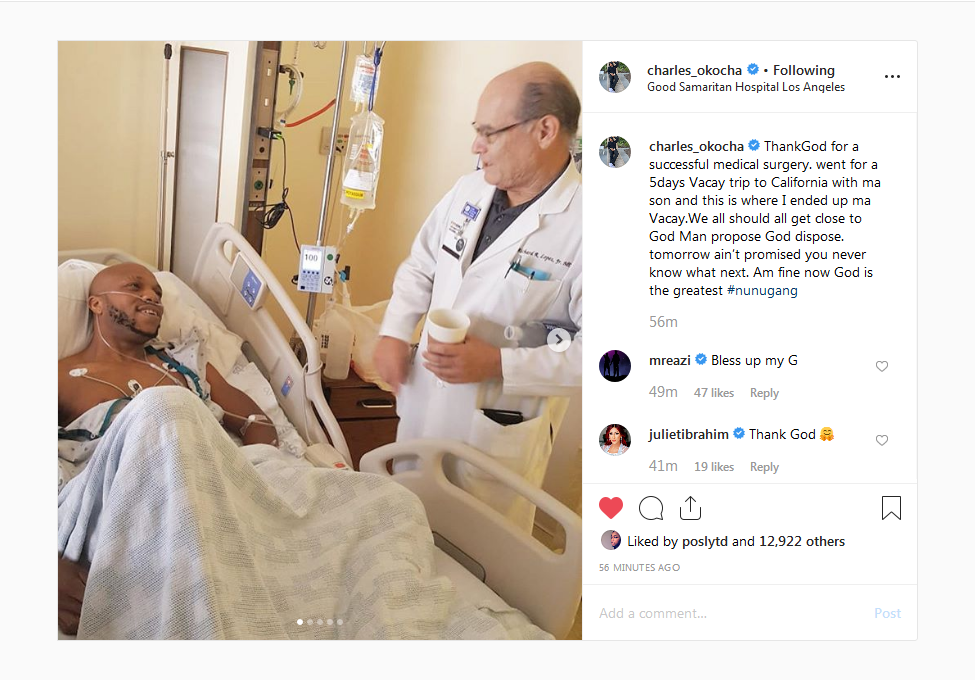Open the #nunugang hashtag

coord(762,290)
